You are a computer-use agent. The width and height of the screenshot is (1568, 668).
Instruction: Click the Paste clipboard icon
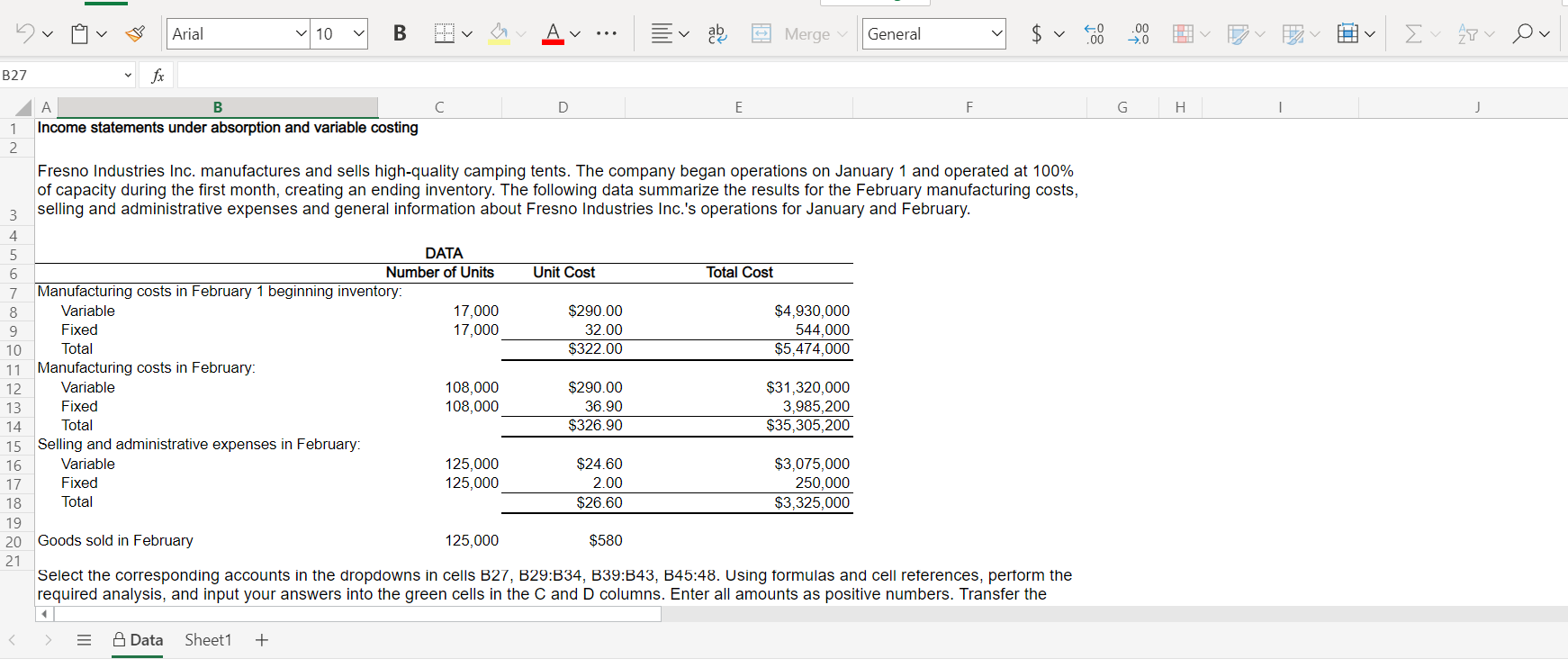[x=80, y=34]
